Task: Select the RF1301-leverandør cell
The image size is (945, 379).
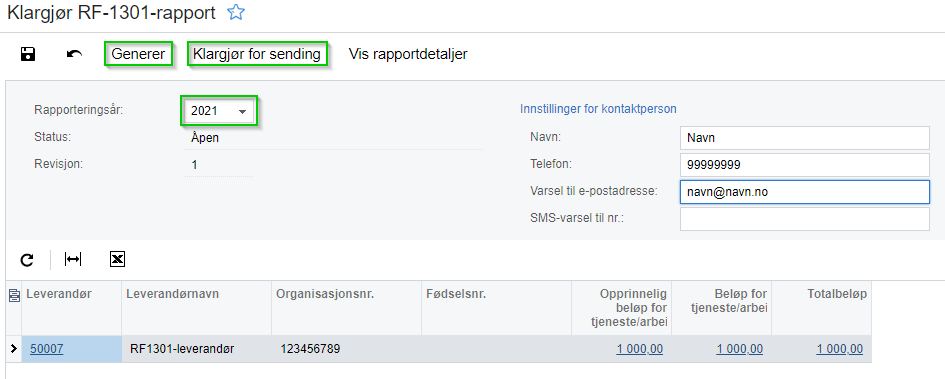Action: [x=196, y=348]
